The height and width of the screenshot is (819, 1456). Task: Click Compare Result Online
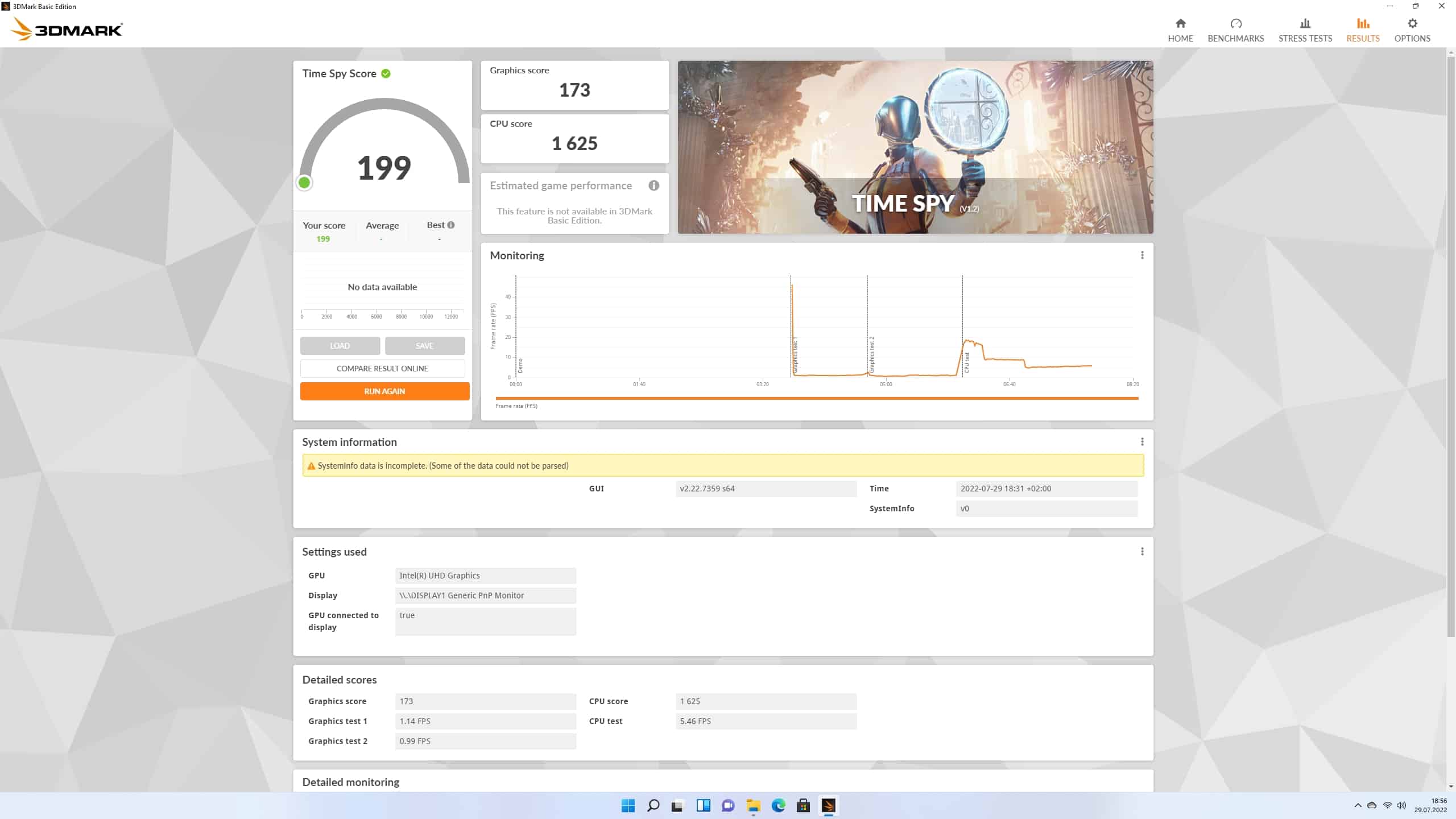coord(382,369)
